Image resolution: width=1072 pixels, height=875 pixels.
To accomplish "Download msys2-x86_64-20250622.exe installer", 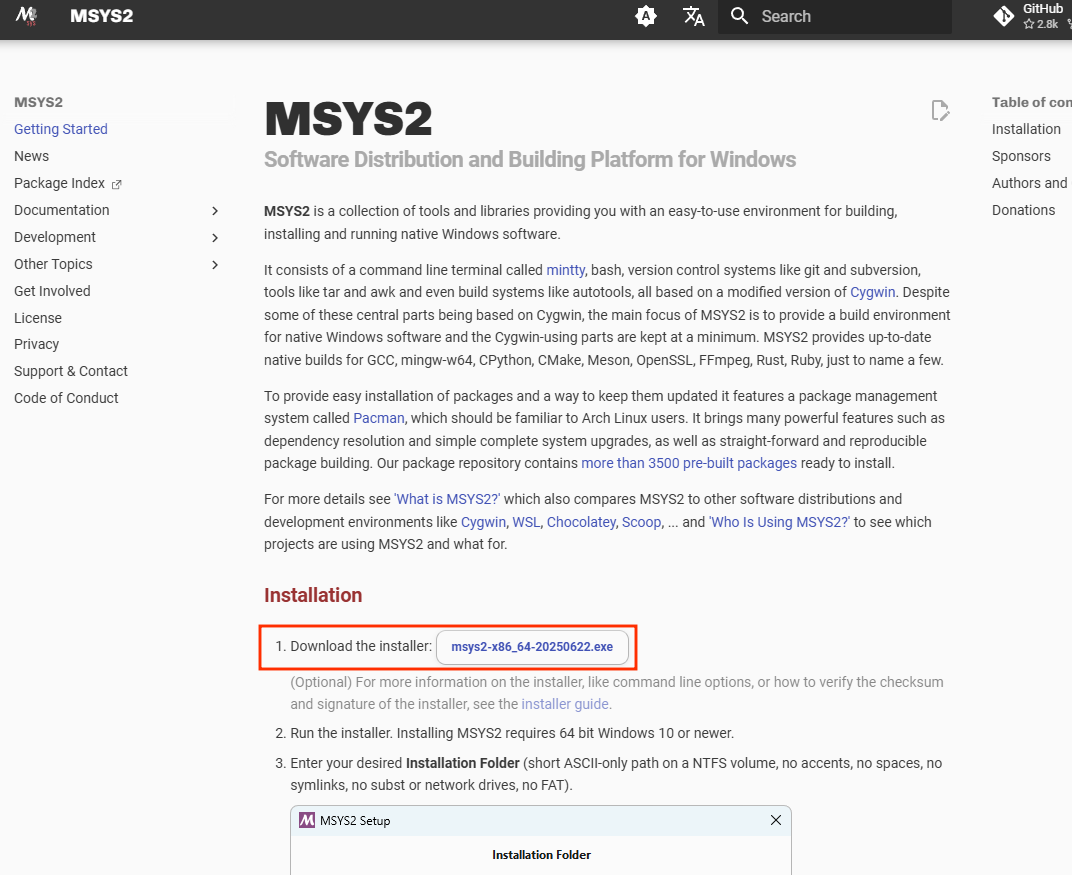I will click(x=532, y=647).
